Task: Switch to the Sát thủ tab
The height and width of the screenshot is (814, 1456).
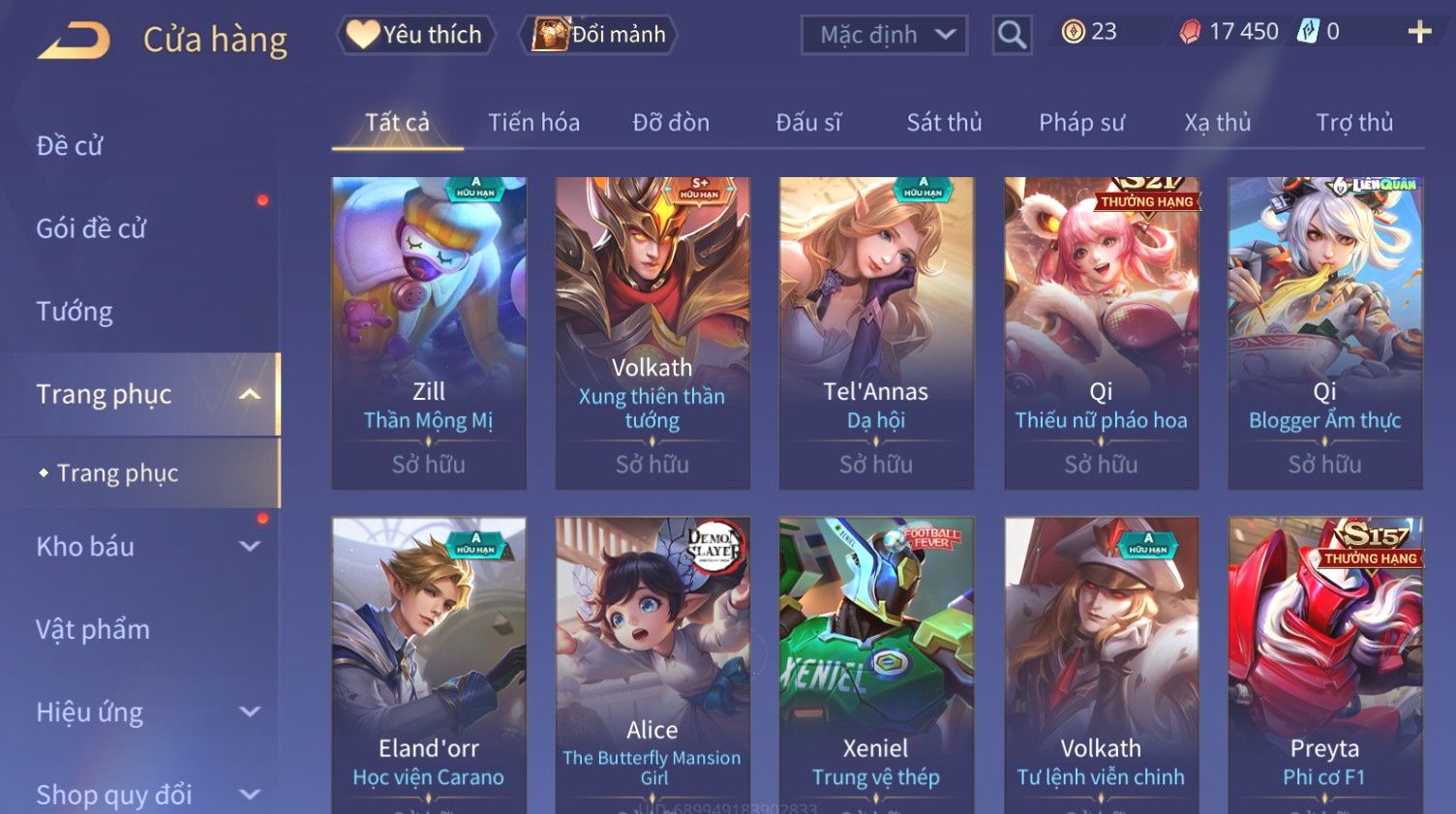Action: tap(944, 123)
